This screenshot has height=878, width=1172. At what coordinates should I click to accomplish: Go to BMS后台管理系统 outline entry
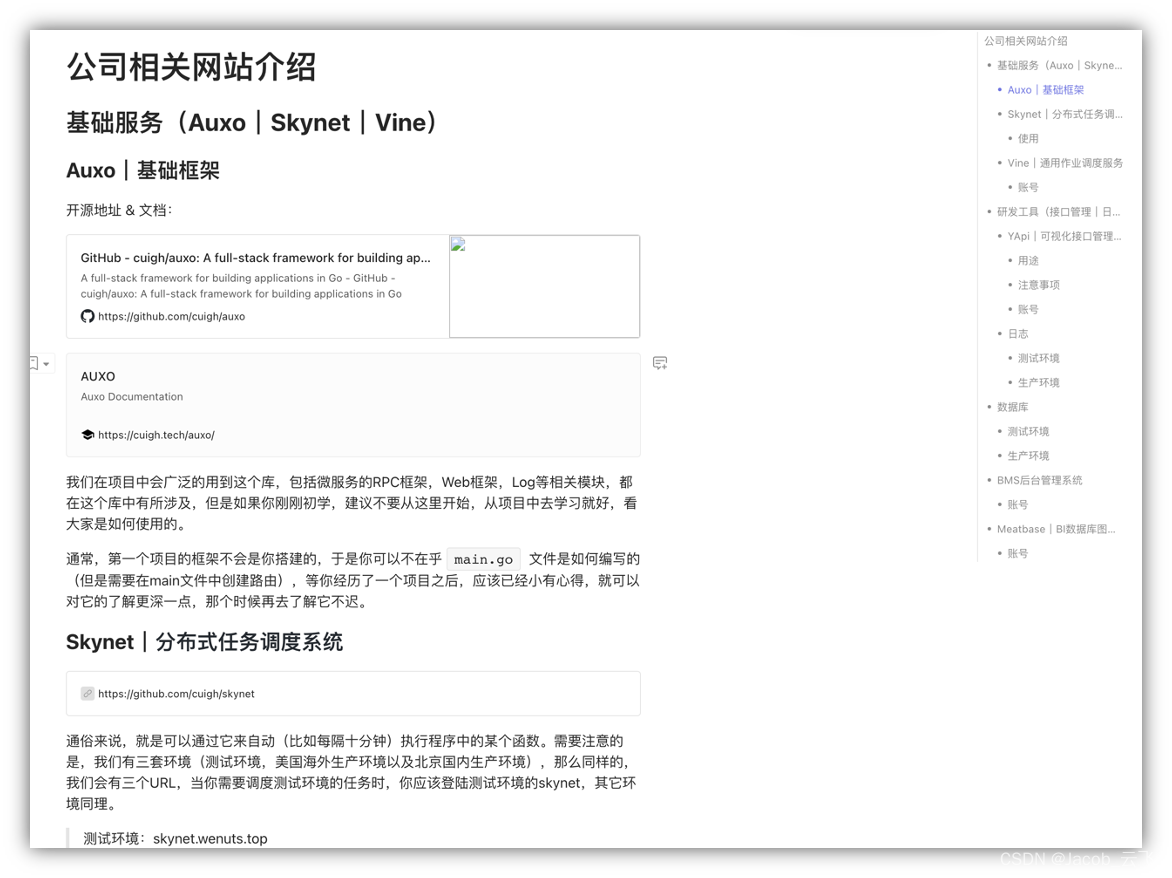tap(1039, 480)
